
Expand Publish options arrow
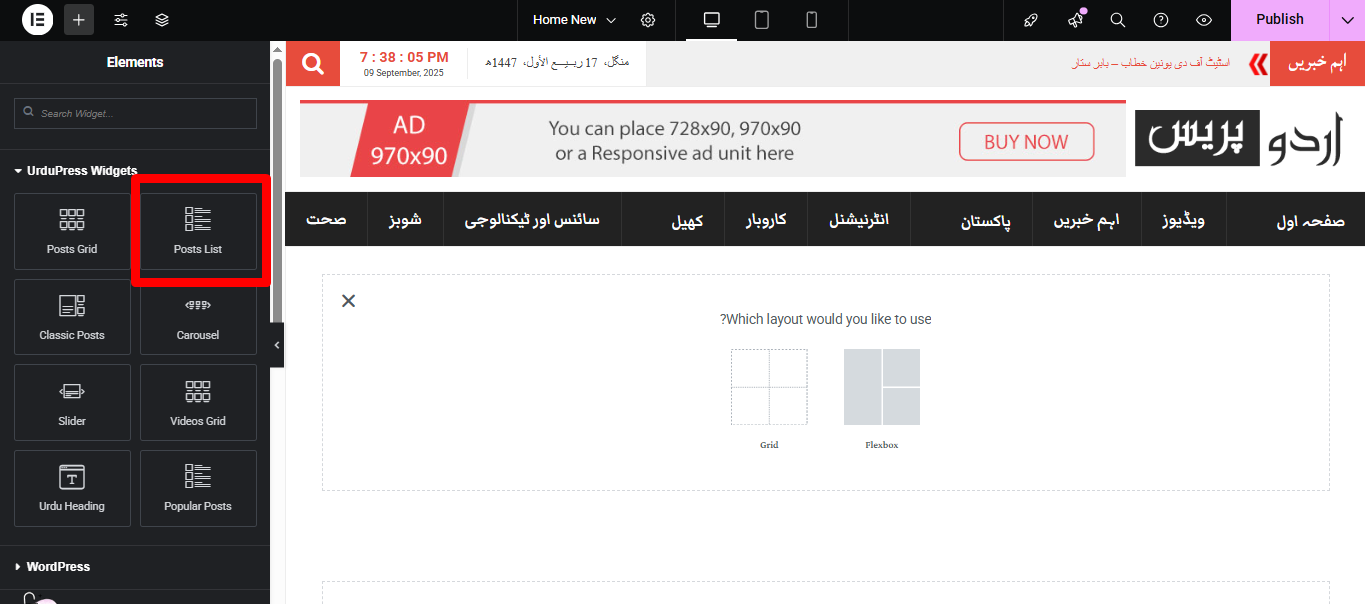pos(1347,20)
